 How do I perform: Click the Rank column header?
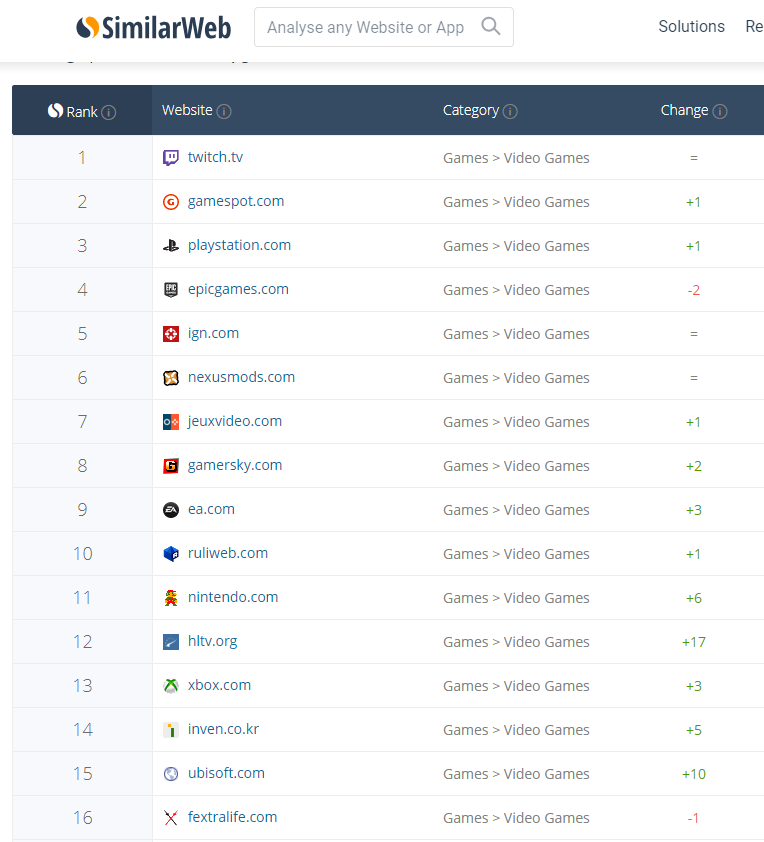point(82,112)
